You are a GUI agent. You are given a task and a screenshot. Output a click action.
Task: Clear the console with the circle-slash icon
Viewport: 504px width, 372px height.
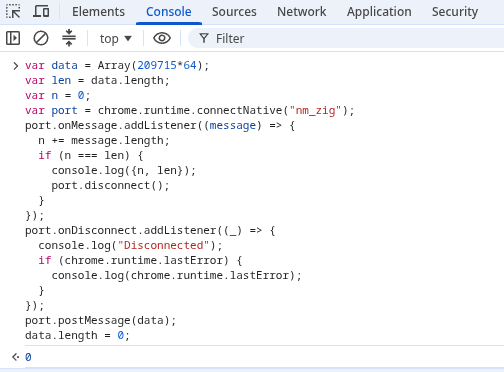click(41, 38)
